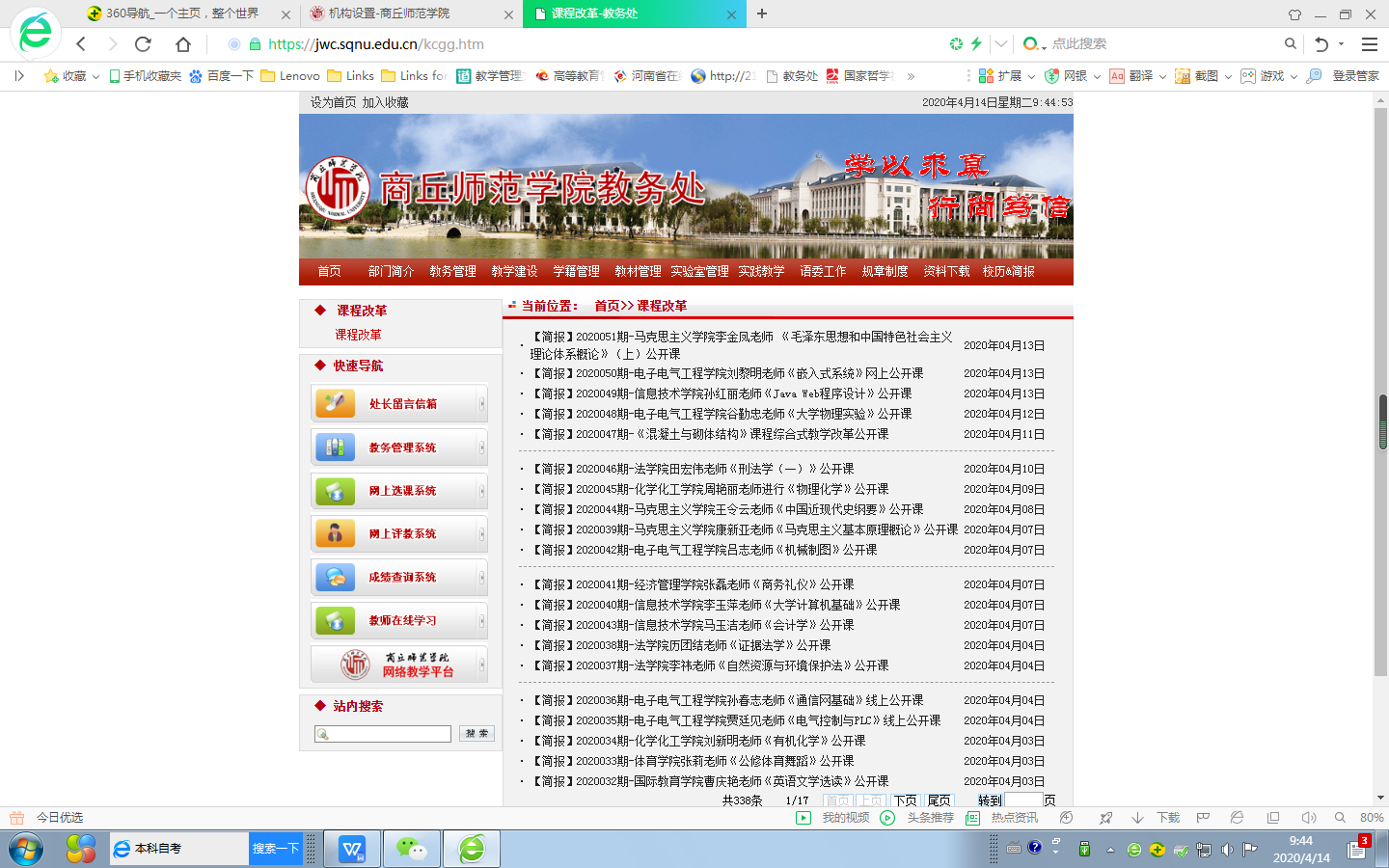Open WPS Writer on taskbar

click(x=351, y=849)
